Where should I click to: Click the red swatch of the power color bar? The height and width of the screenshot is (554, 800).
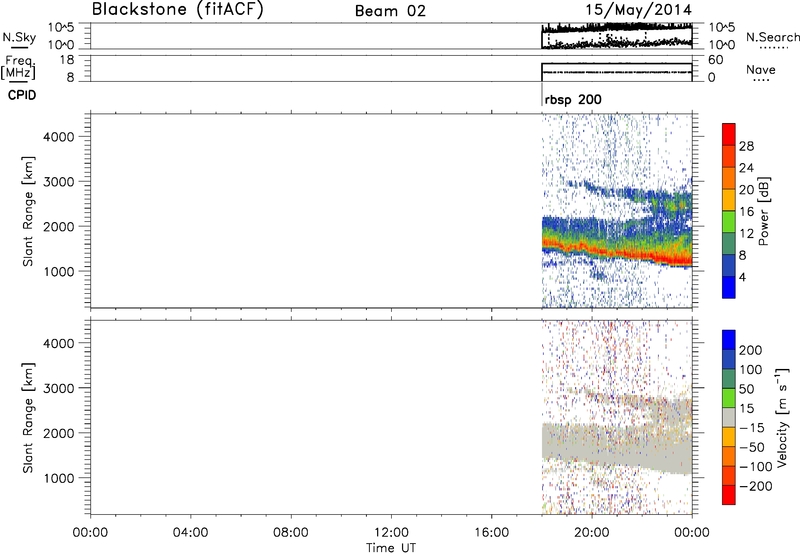(x=729, y=134)
